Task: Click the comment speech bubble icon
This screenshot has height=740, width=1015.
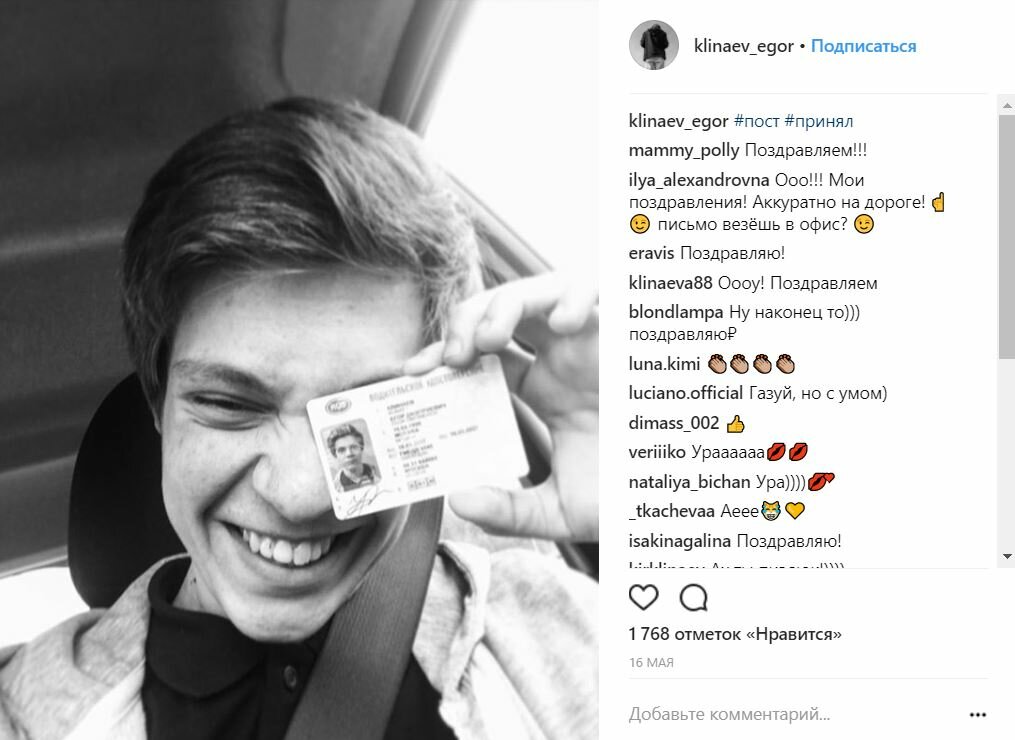Action: click(693, 598)
